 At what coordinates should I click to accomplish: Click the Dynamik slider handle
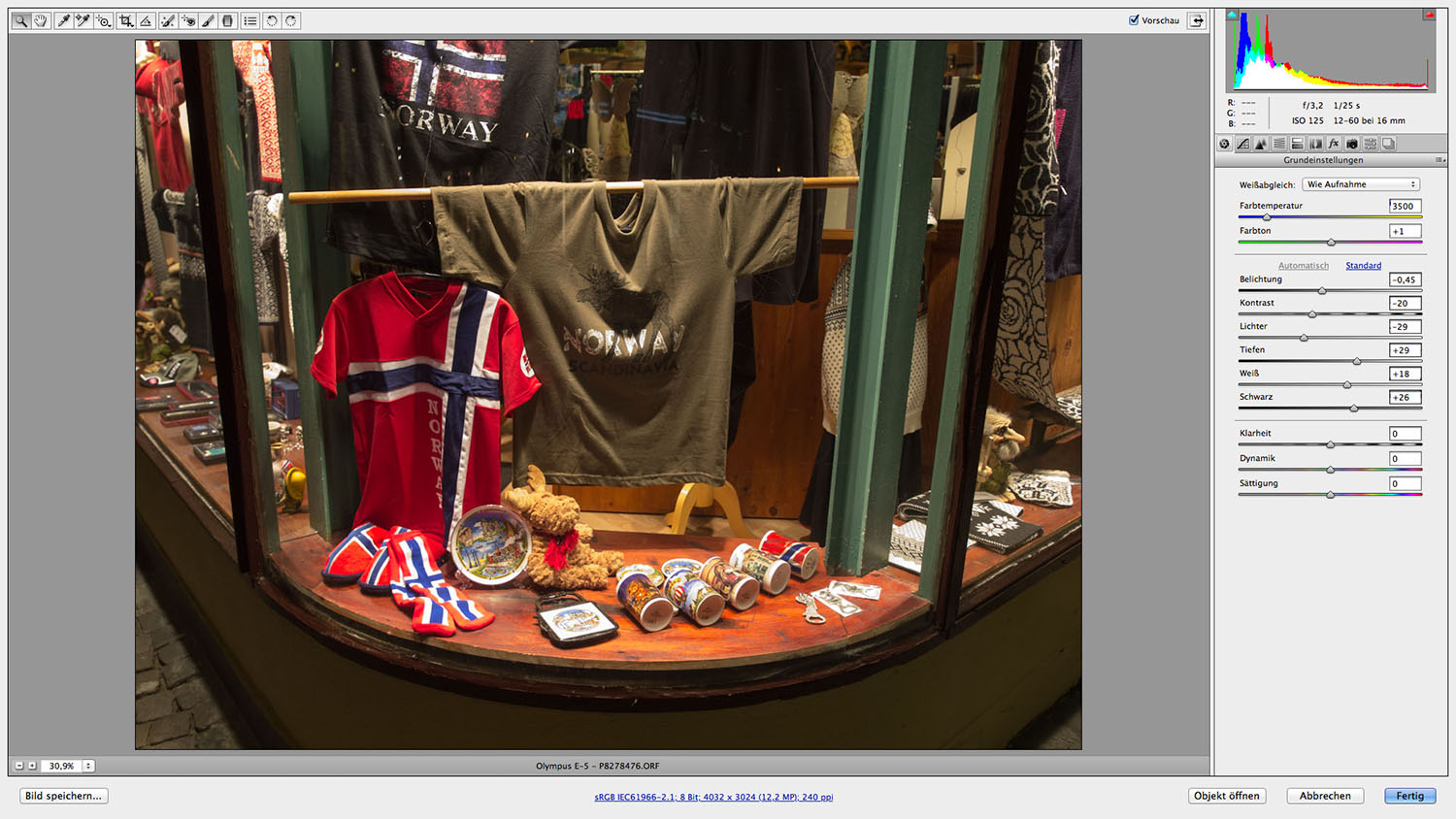point(1331,470)
